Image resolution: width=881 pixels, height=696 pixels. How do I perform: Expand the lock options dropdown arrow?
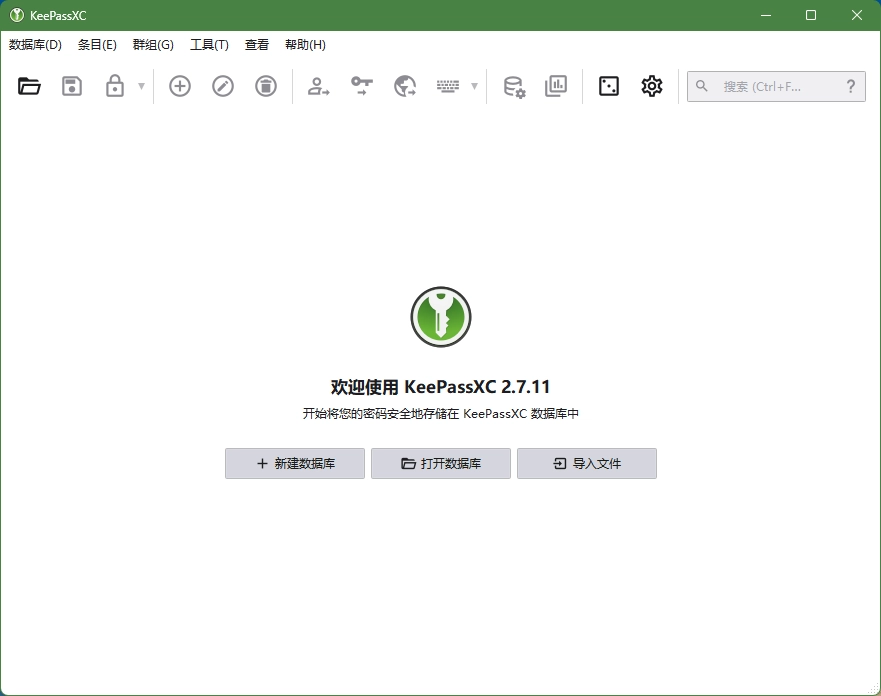click(x=138, y=86)
